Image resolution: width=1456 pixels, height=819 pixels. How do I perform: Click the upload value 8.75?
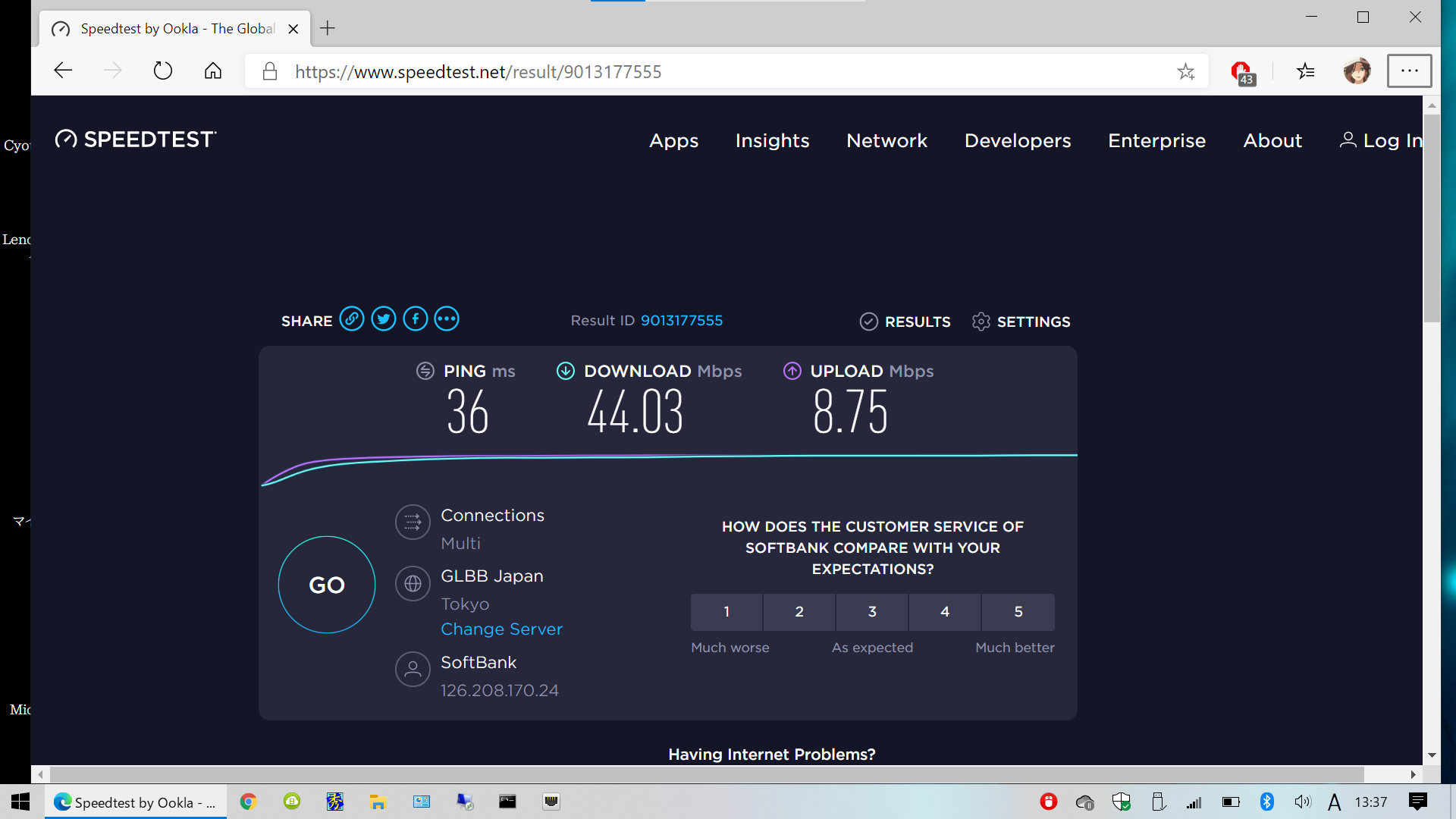click(x=850, y=413)
